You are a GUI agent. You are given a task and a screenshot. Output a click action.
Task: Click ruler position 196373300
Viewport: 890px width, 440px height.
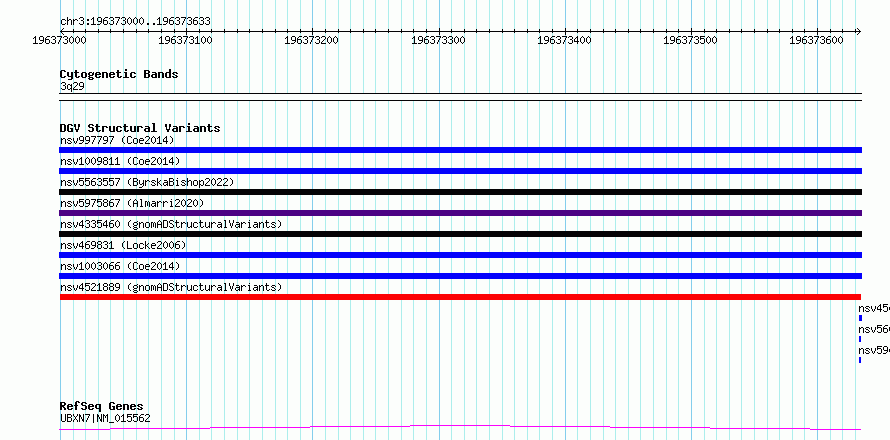tap(438, 40)
